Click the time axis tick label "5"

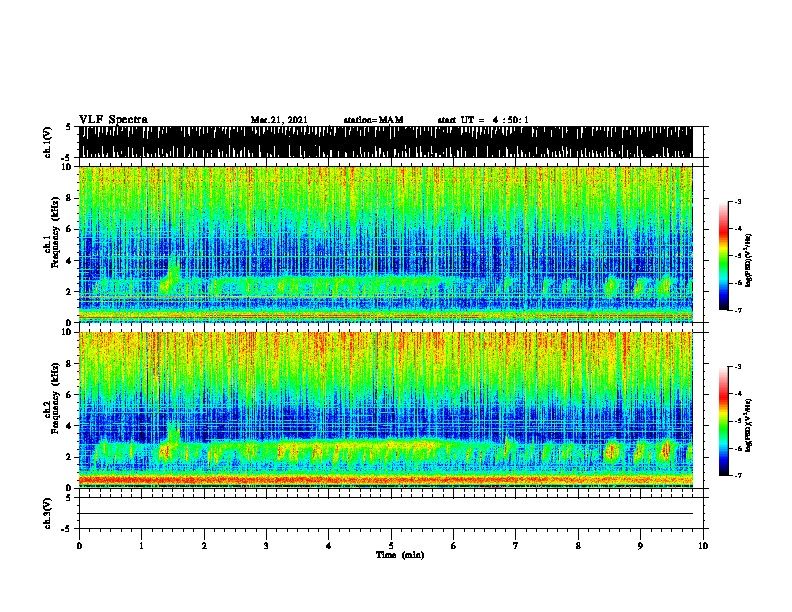[391, 546]
